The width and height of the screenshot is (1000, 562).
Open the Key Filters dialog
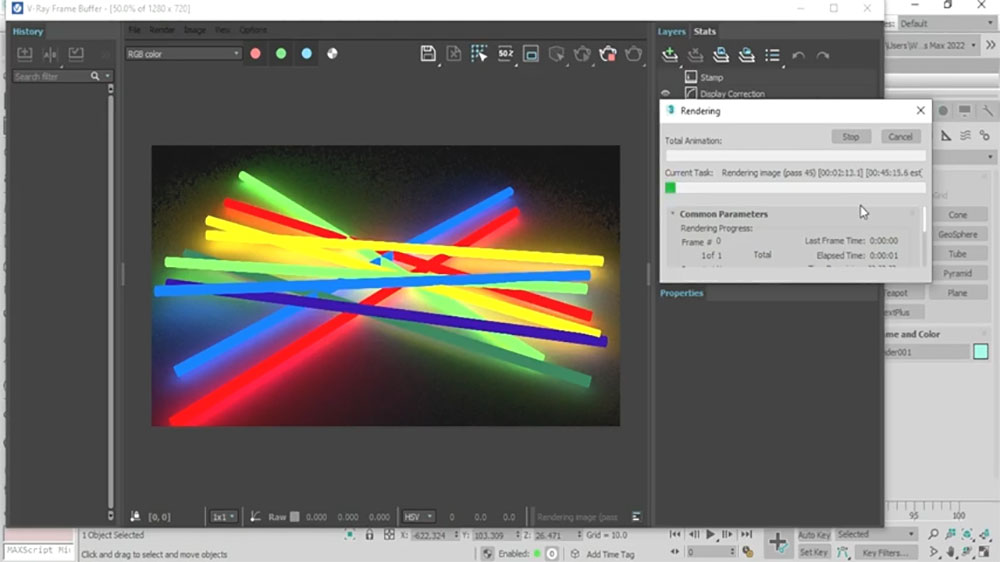(885, 552)
